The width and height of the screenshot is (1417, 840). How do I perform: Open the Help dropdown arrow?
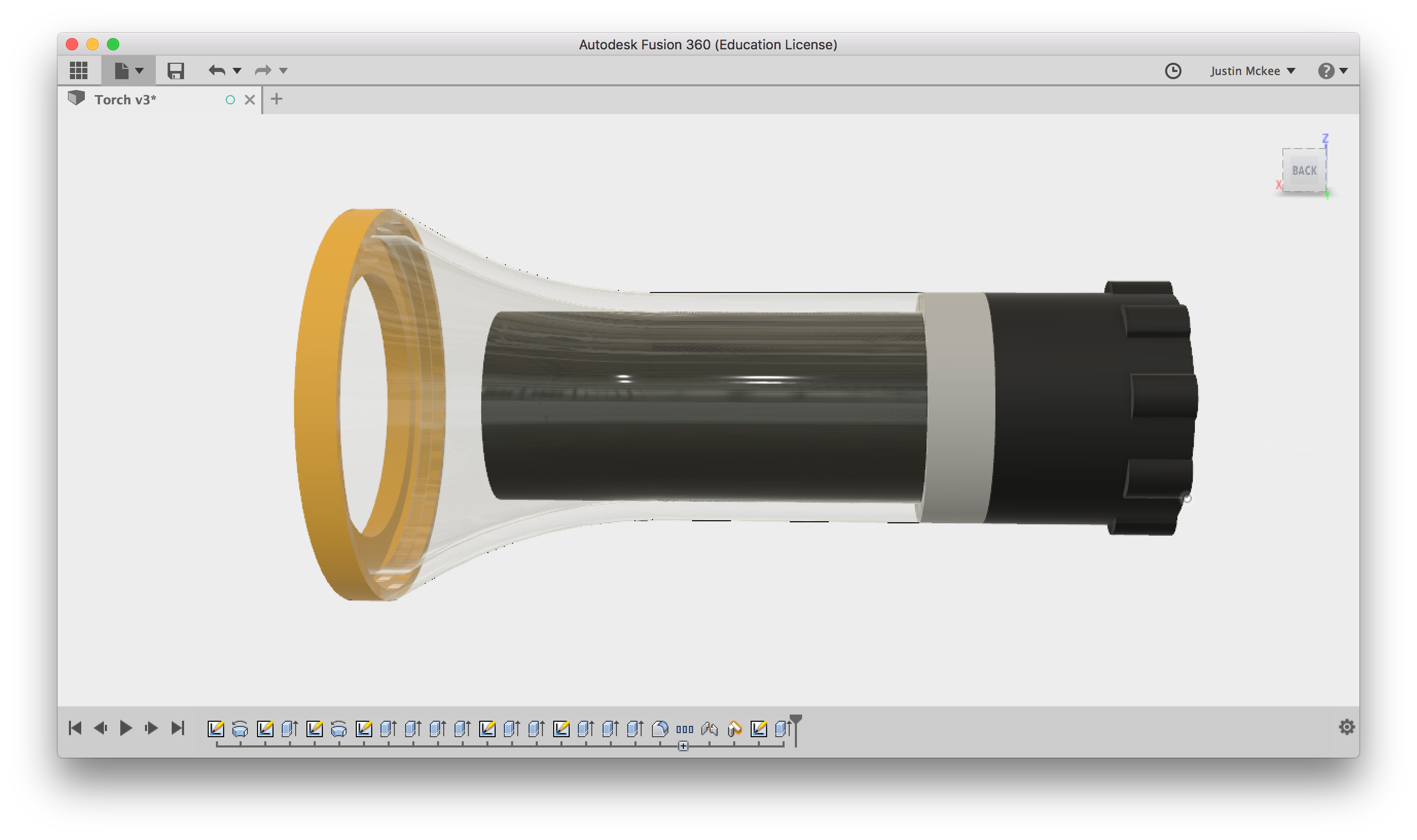(1343, 71)
